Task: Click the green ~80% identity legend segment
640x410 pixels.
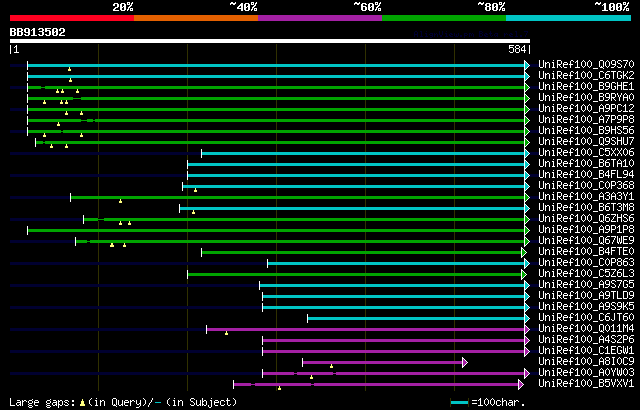Action: [444, 18]
